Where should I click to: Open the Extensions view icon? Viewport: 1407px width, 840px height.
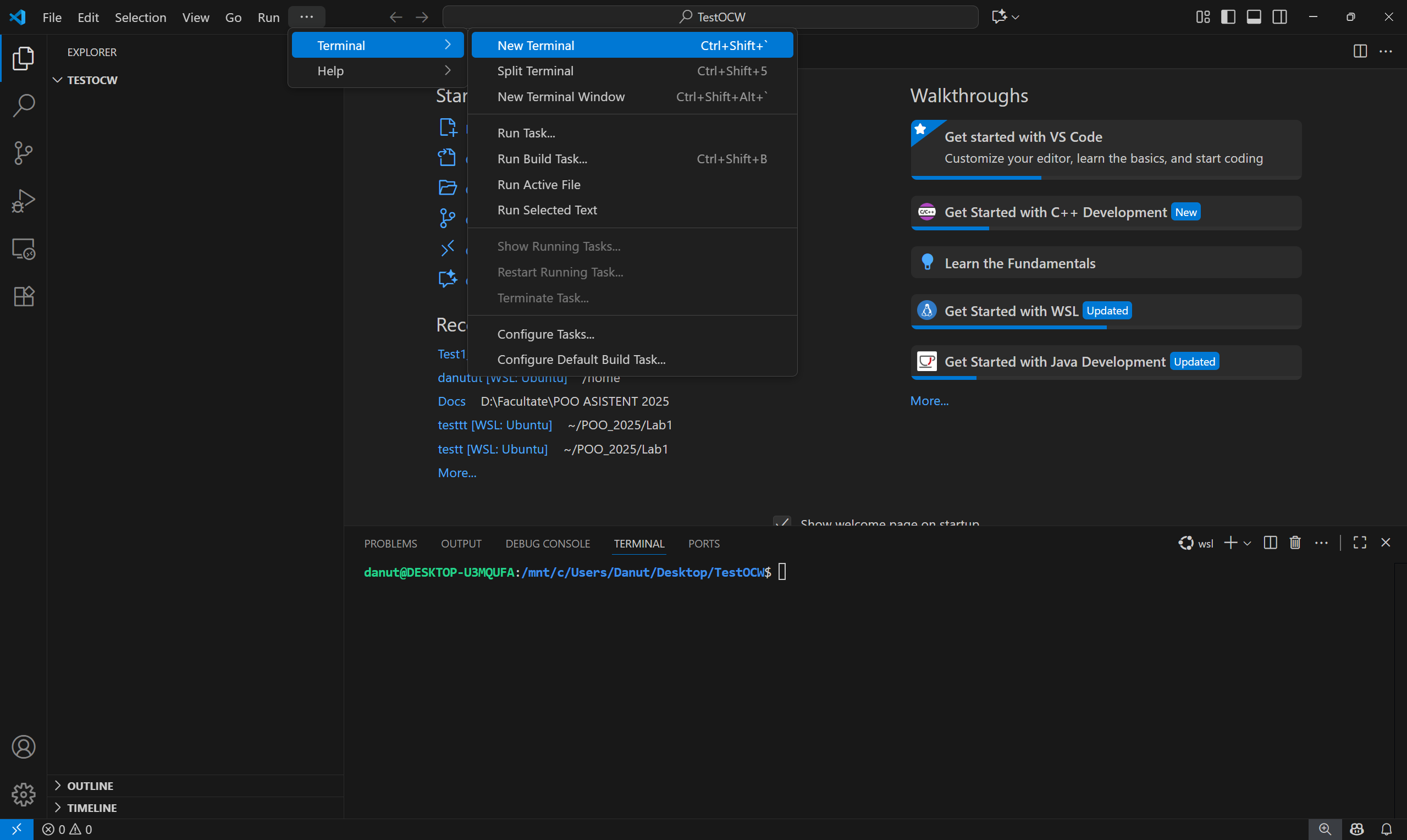pos(23,296)
